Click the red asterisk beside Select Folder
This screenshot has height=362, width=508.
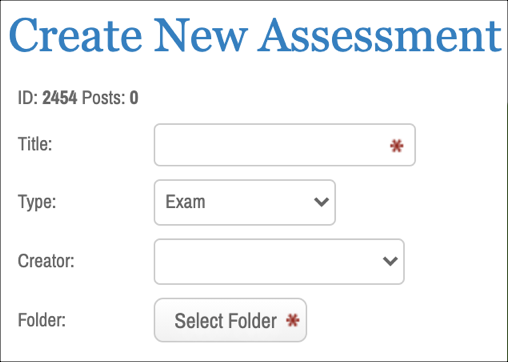click(x=293, y=320)
